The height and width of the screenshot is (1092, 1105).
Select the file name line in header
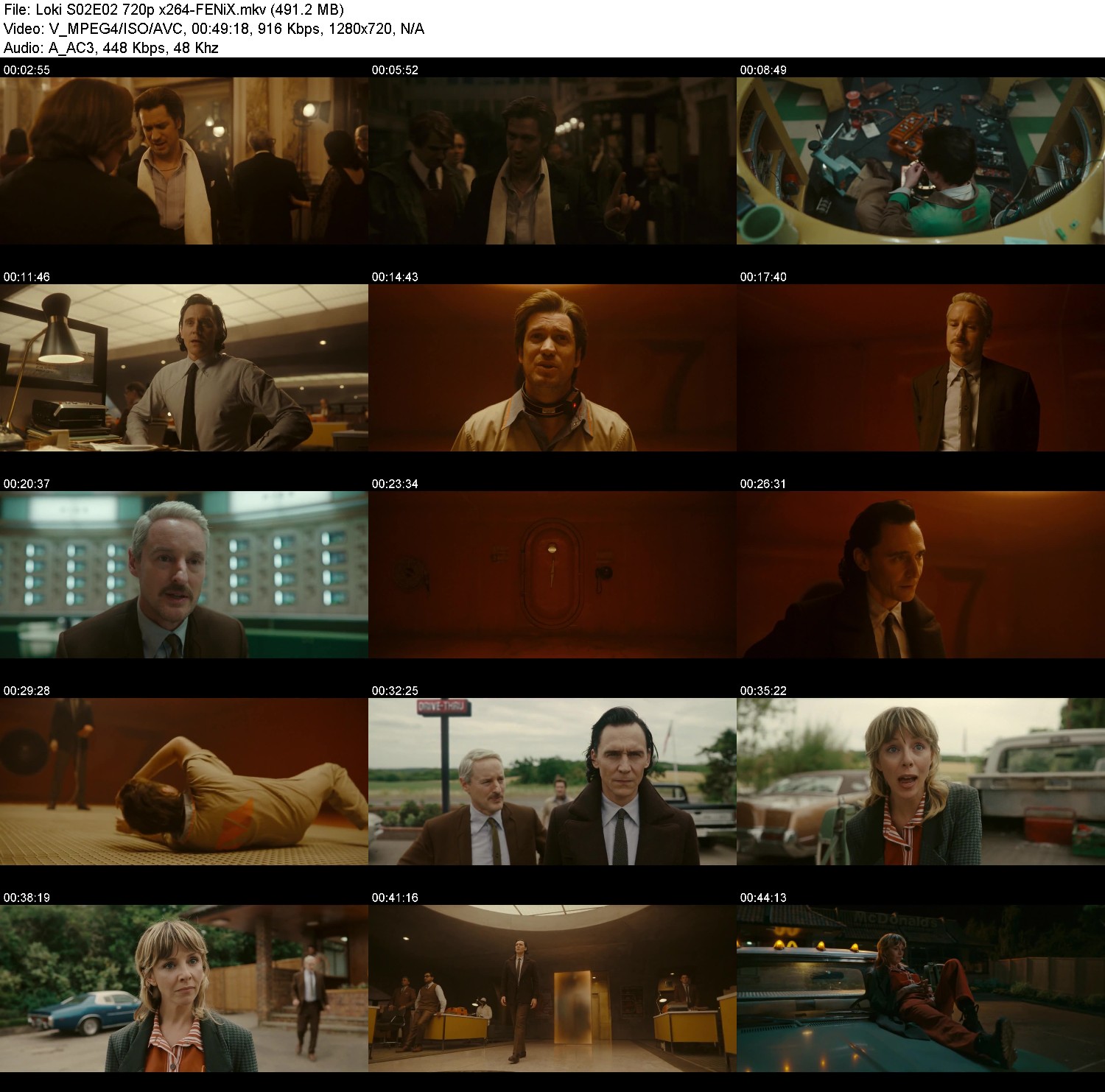(x=174, y=10)
